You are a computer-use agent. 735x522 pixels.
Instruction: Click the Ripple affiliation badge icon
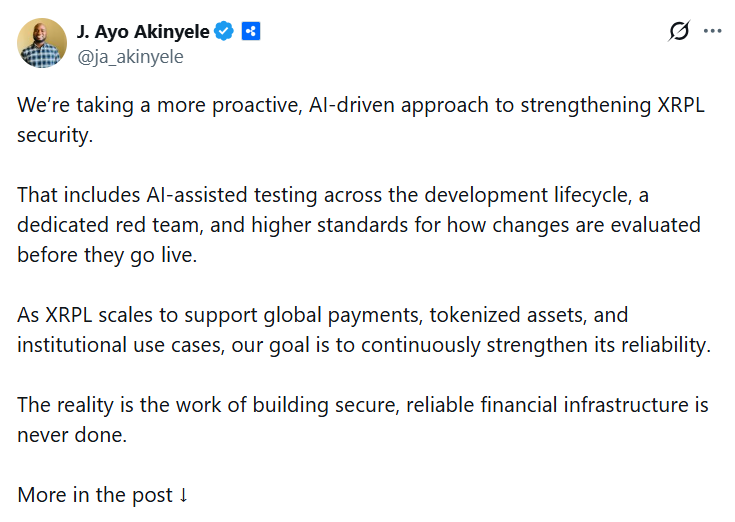coord(250,31)
